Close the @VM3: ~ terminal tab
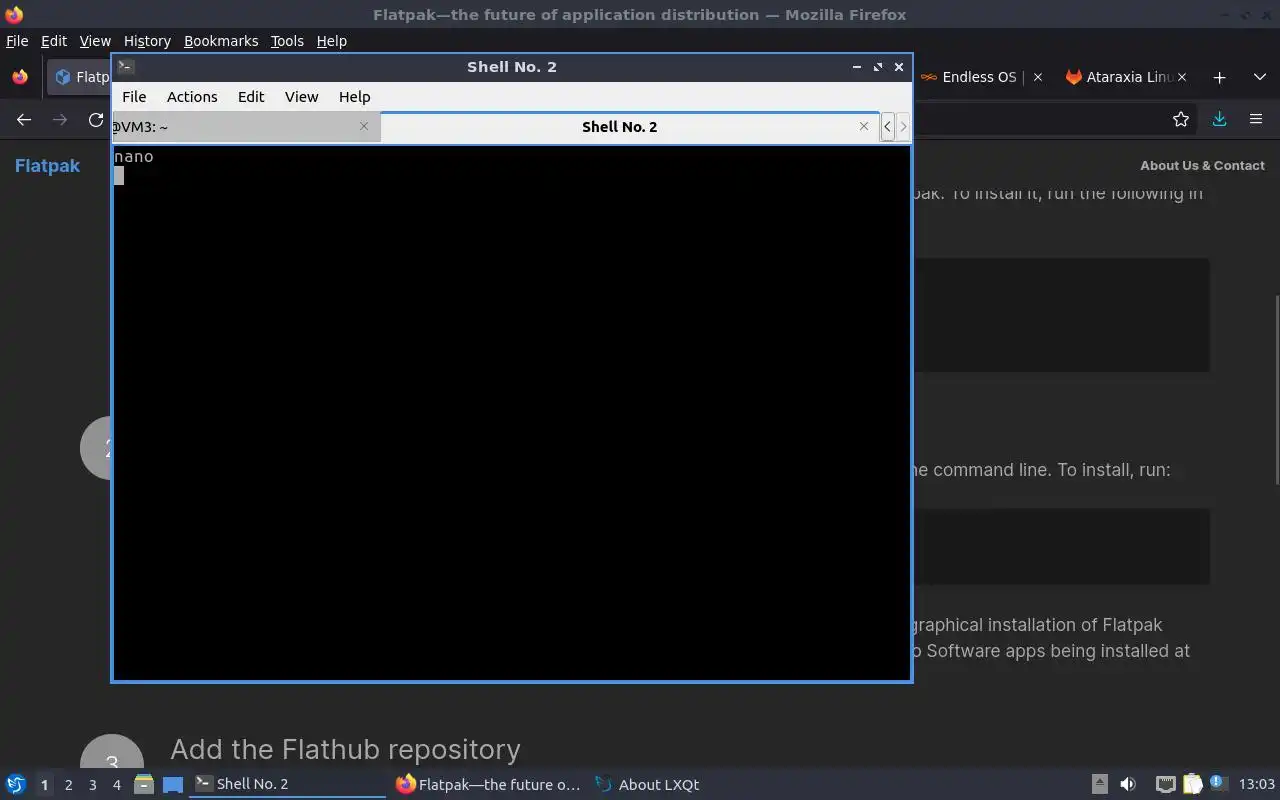The width and height of the screenshot is (1280, 800). (364, 126)
